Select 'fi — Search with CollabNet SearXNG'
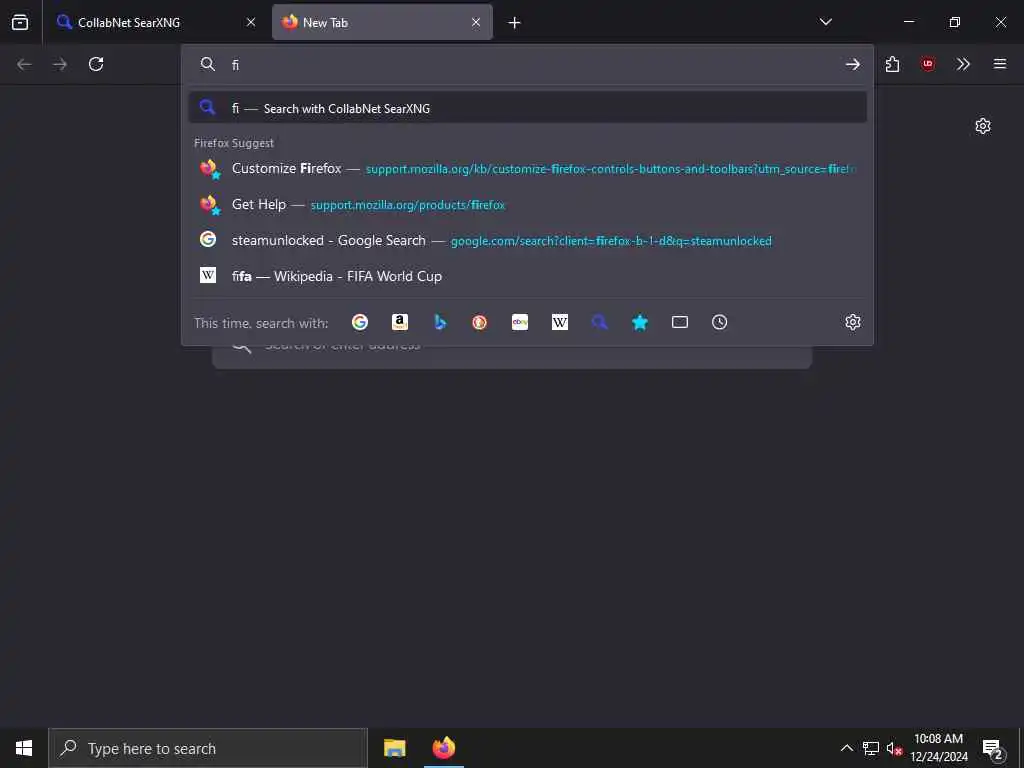The image size is (1024, 768). (x=528, y=108)
